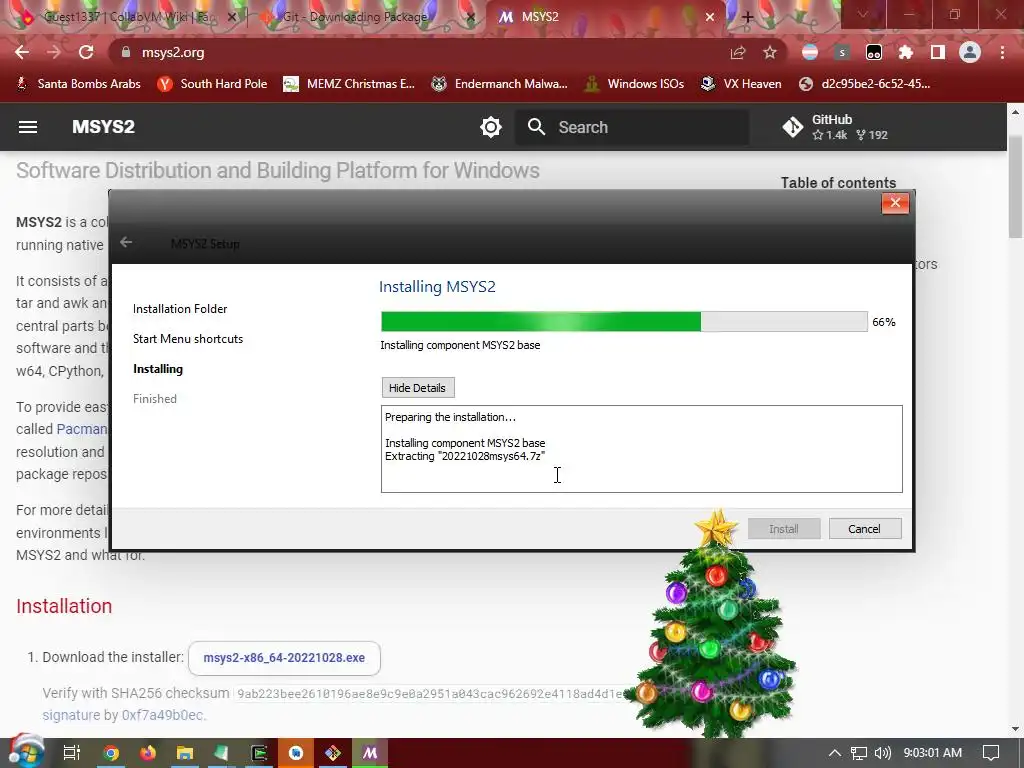The image size is (1024, 768).
Task: Open the Git installer taskbar icon
Action: click(333, 753)
